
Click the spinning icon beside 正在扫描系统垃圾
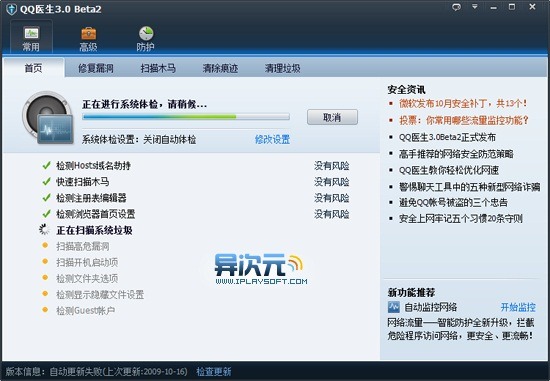pyautogui.click(x=45, y=229)
